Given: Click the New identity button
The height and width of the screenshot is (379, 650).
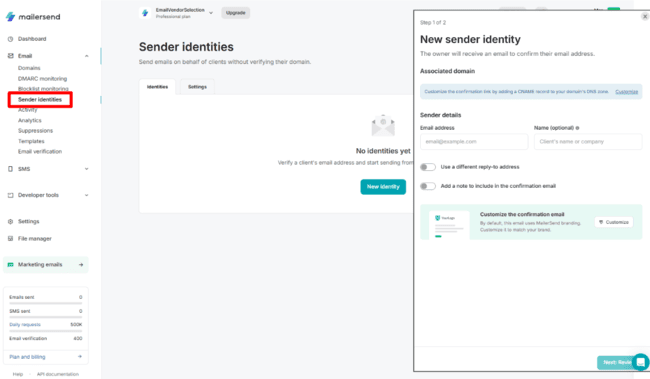Looking at the screenshot, I should pyautogui.click(x=383, y=187).
